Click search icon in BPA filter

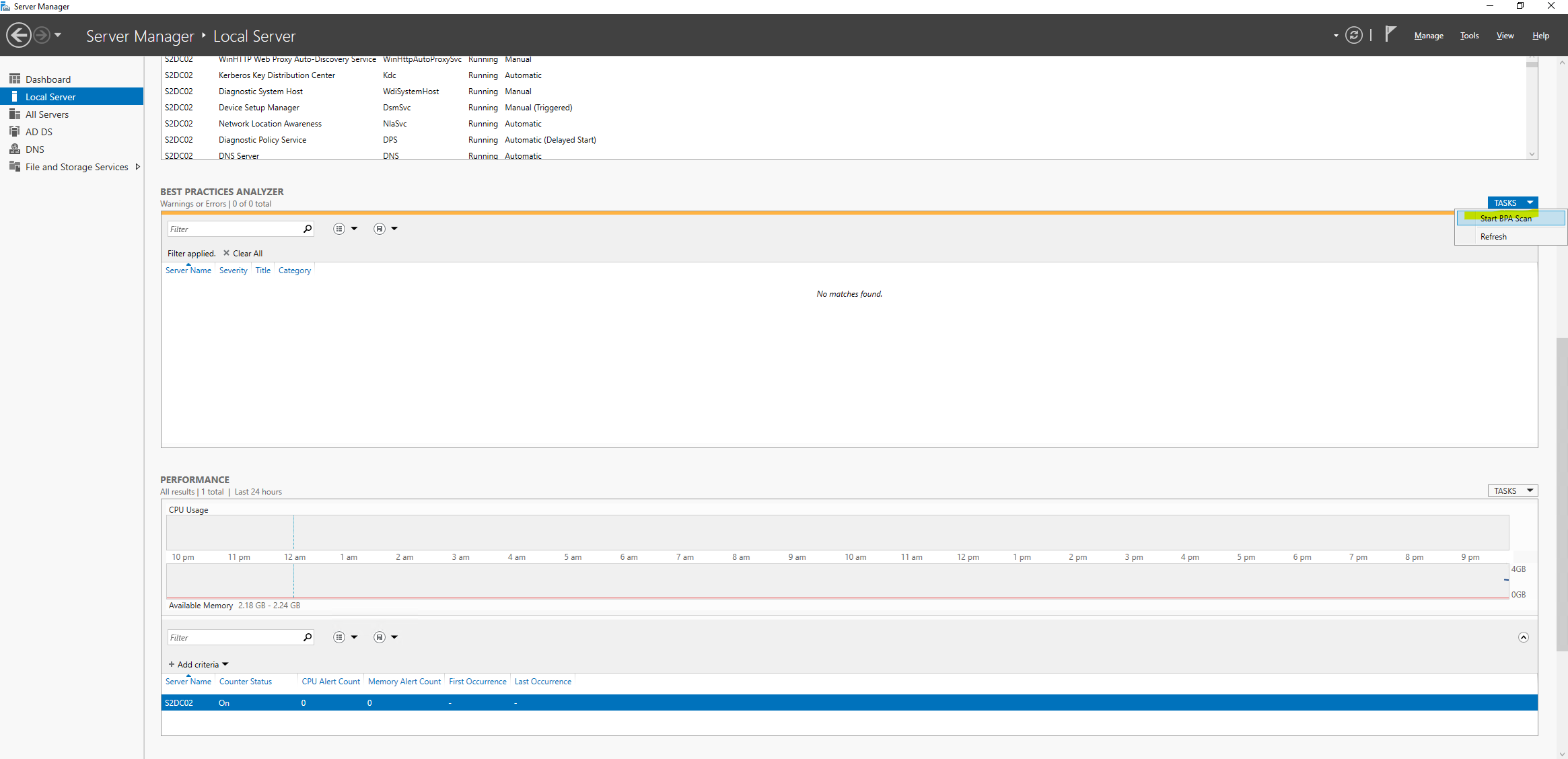pos(308,229)
